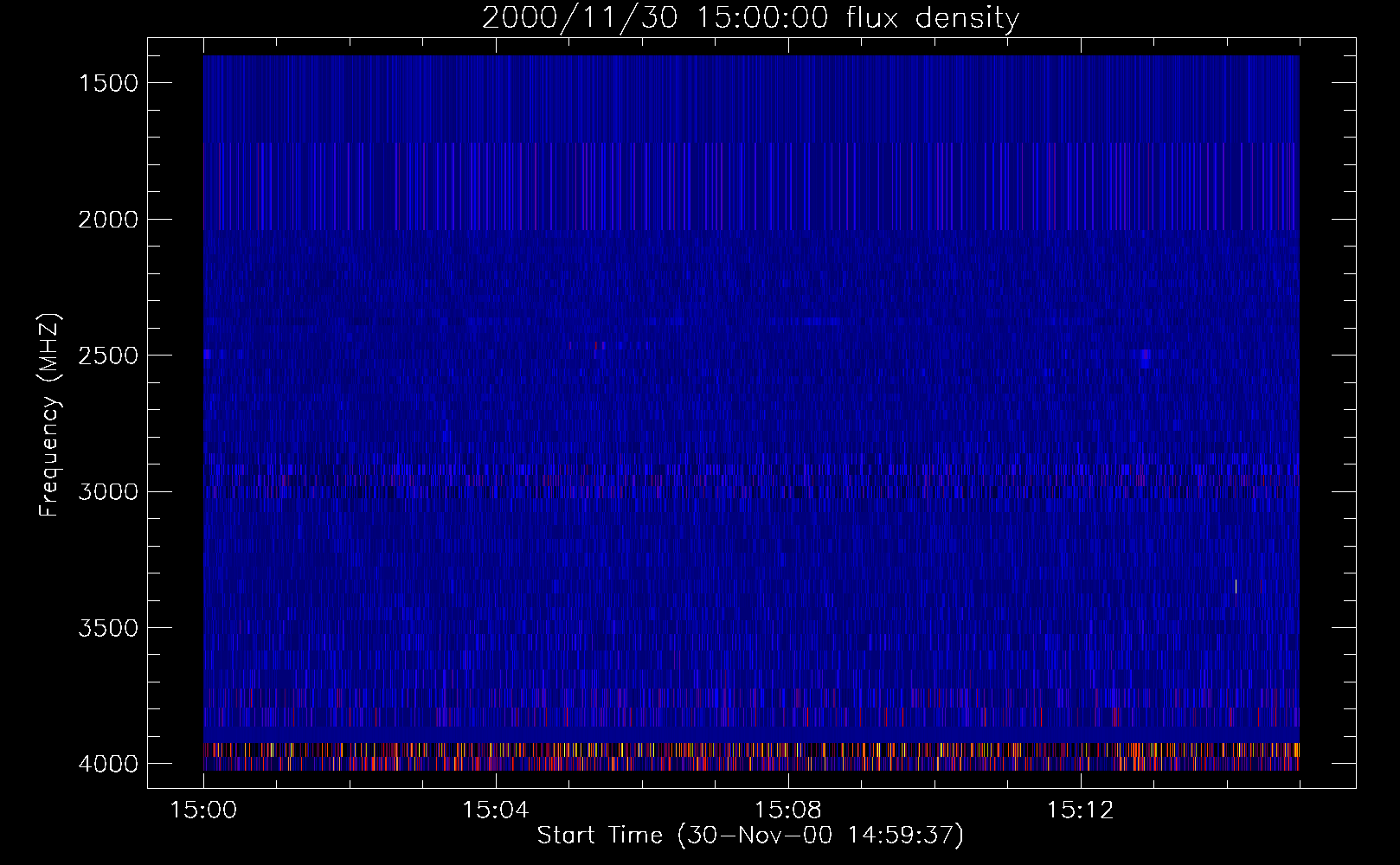Click the 15:04 time axis label
The width and height of the screenshot is (1400, 865).
(x=495, y=811)
